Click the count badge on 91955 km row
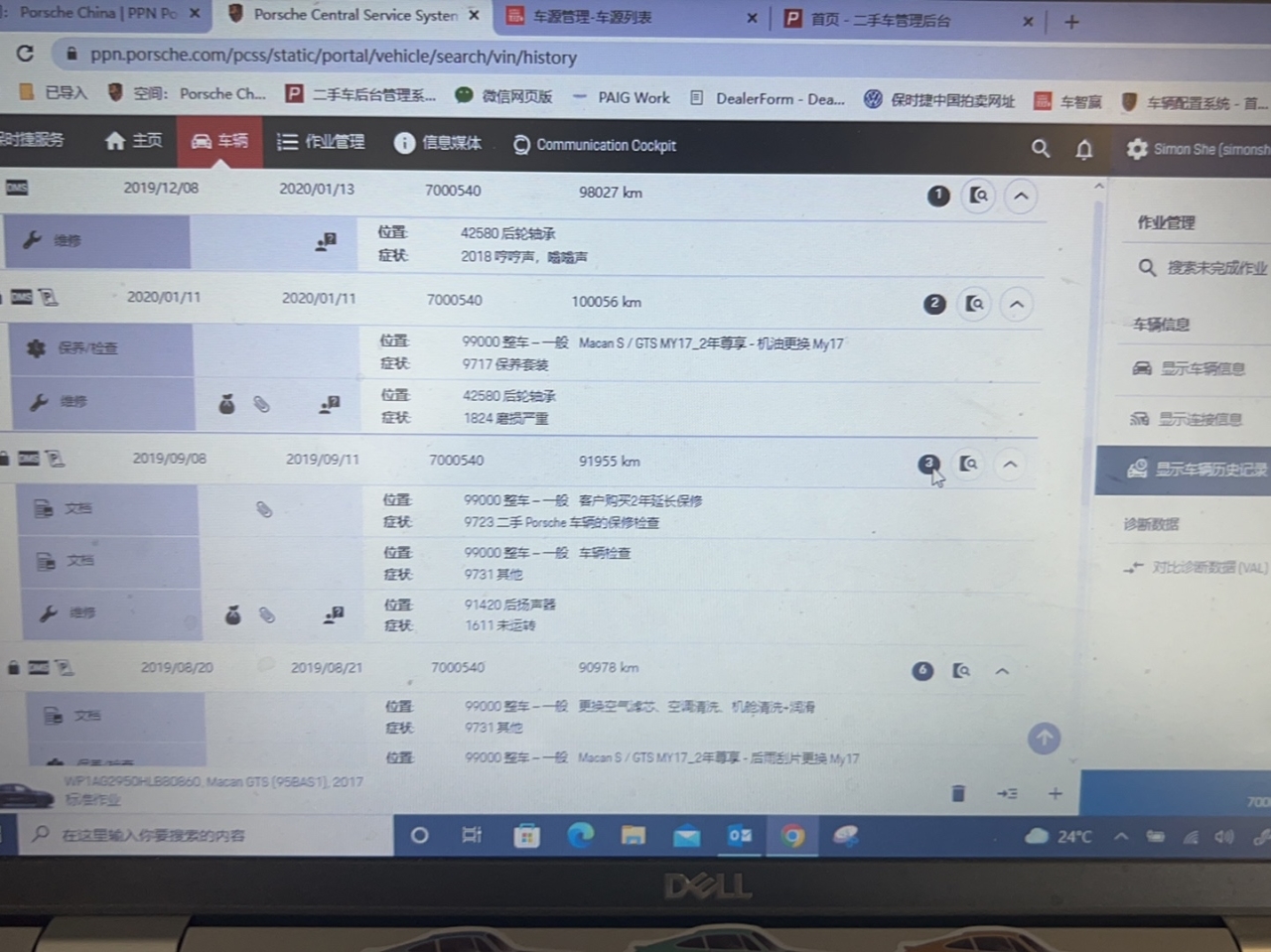This screenshot has height=952, width=1271. [x=928, y=465]
